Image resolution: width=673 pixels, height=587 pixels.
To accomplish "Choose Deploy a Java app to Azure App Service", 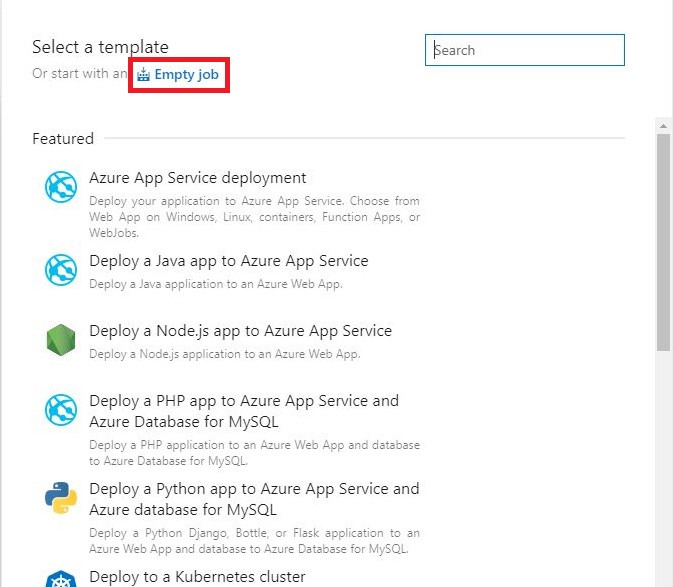I will point(229,261).
